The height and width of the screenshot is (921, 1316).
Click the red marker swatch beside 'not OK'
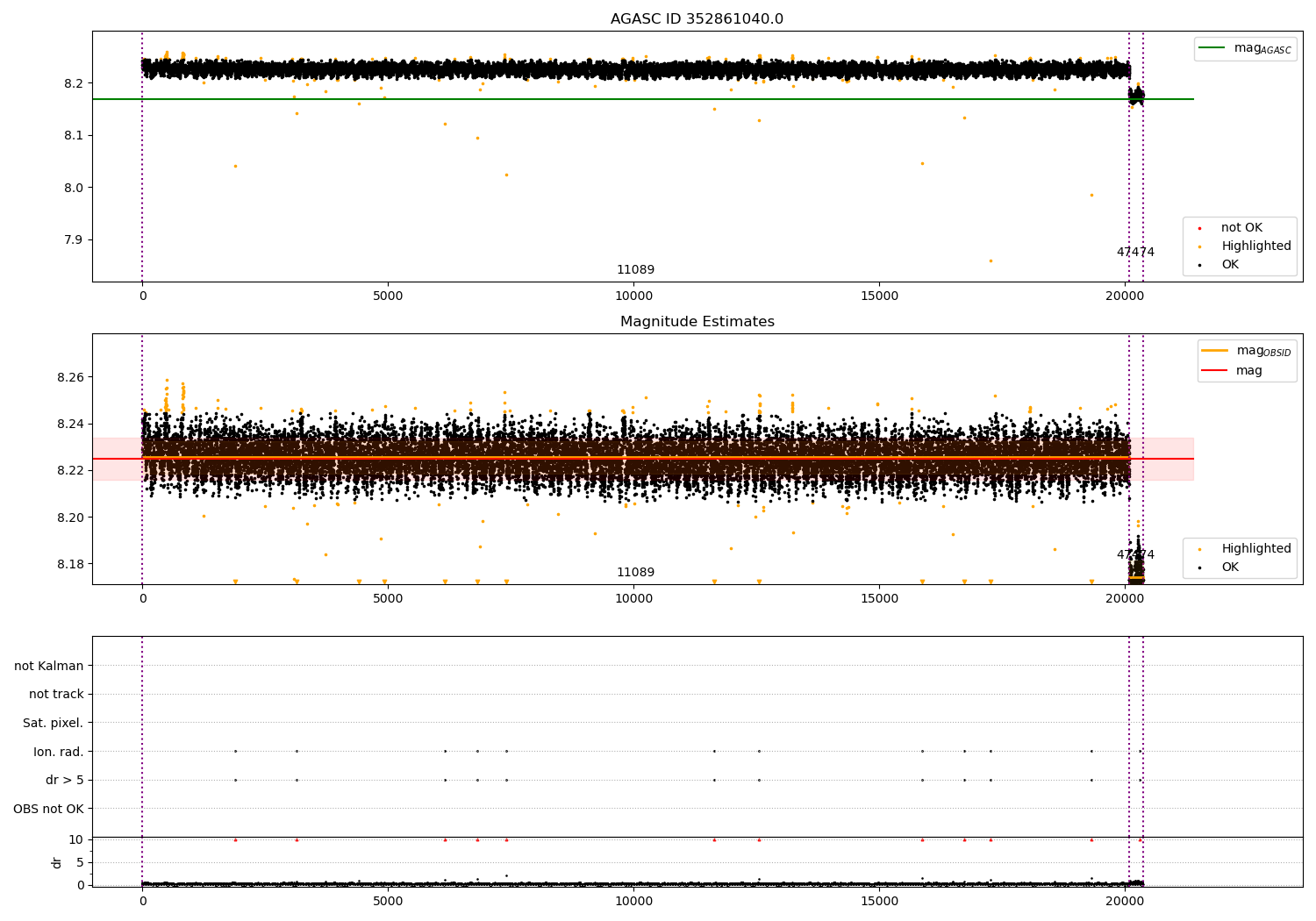coord(1198,228)
